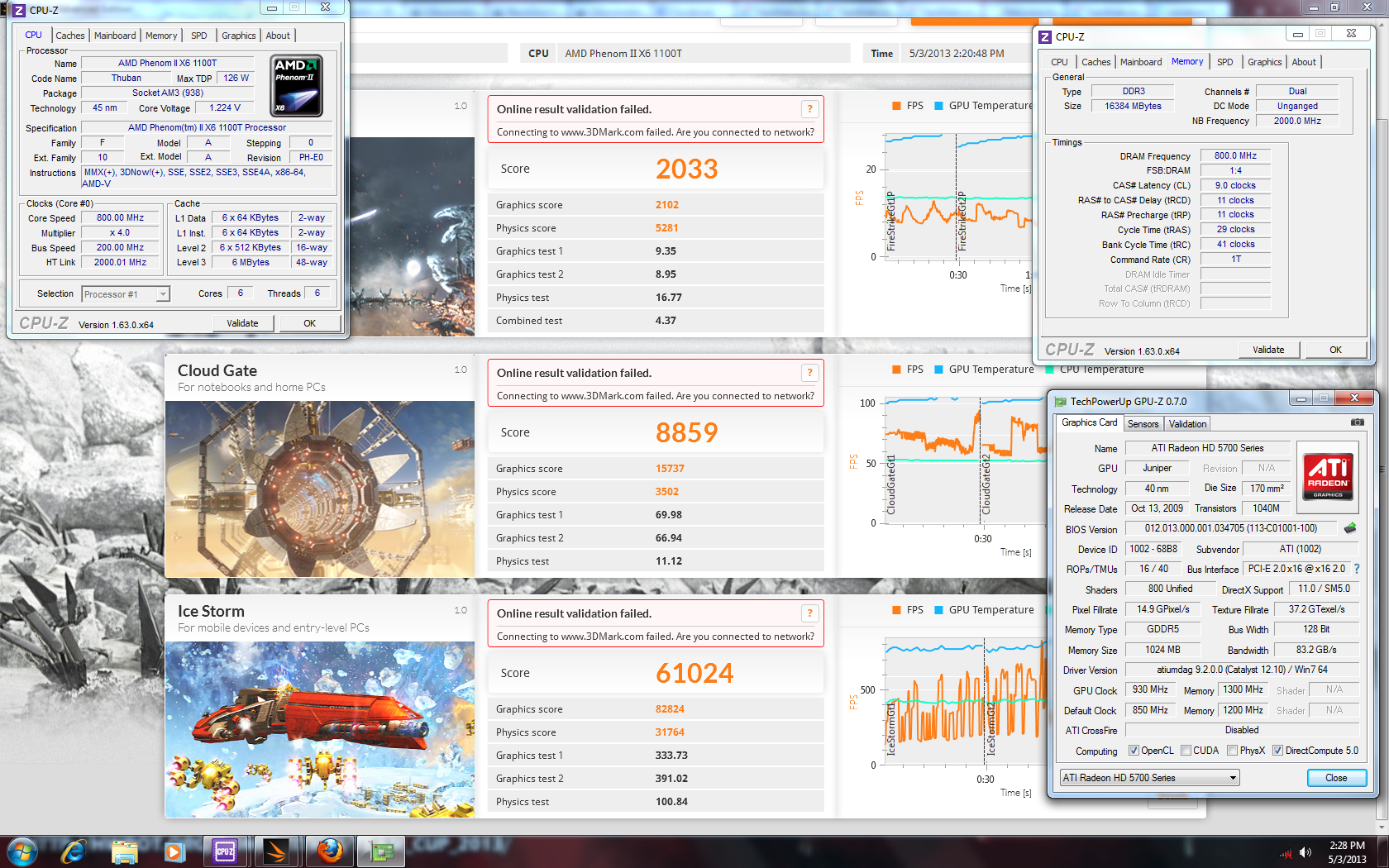Click Validate button in right CPU-Z window
1389x868 pixels.
tap(1268, 350)
